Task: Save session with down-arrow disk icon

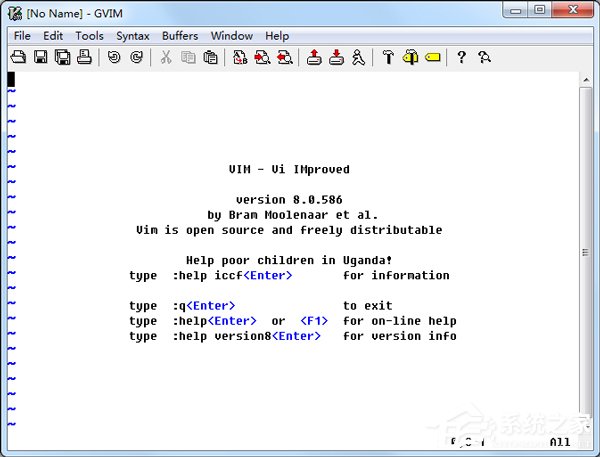Action: click(x=336, y=57)
